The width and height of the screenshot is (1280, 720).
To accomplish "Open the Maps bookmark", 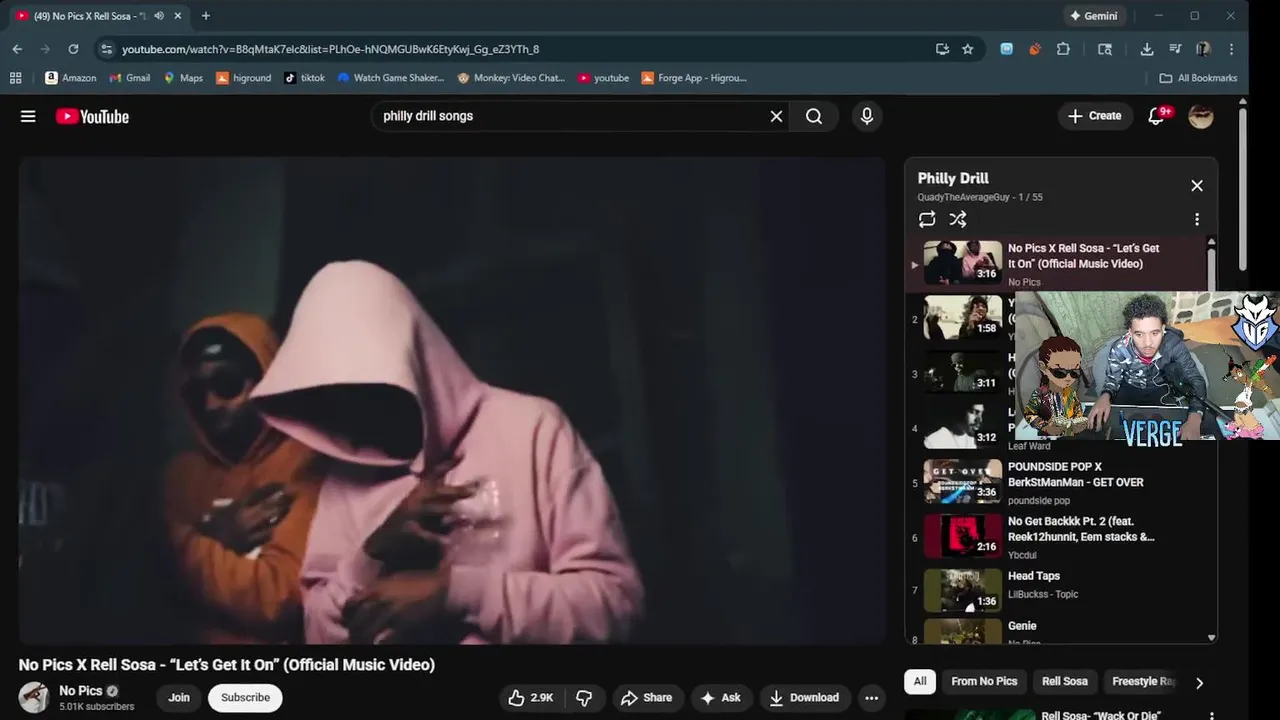I will click(183, 78).
